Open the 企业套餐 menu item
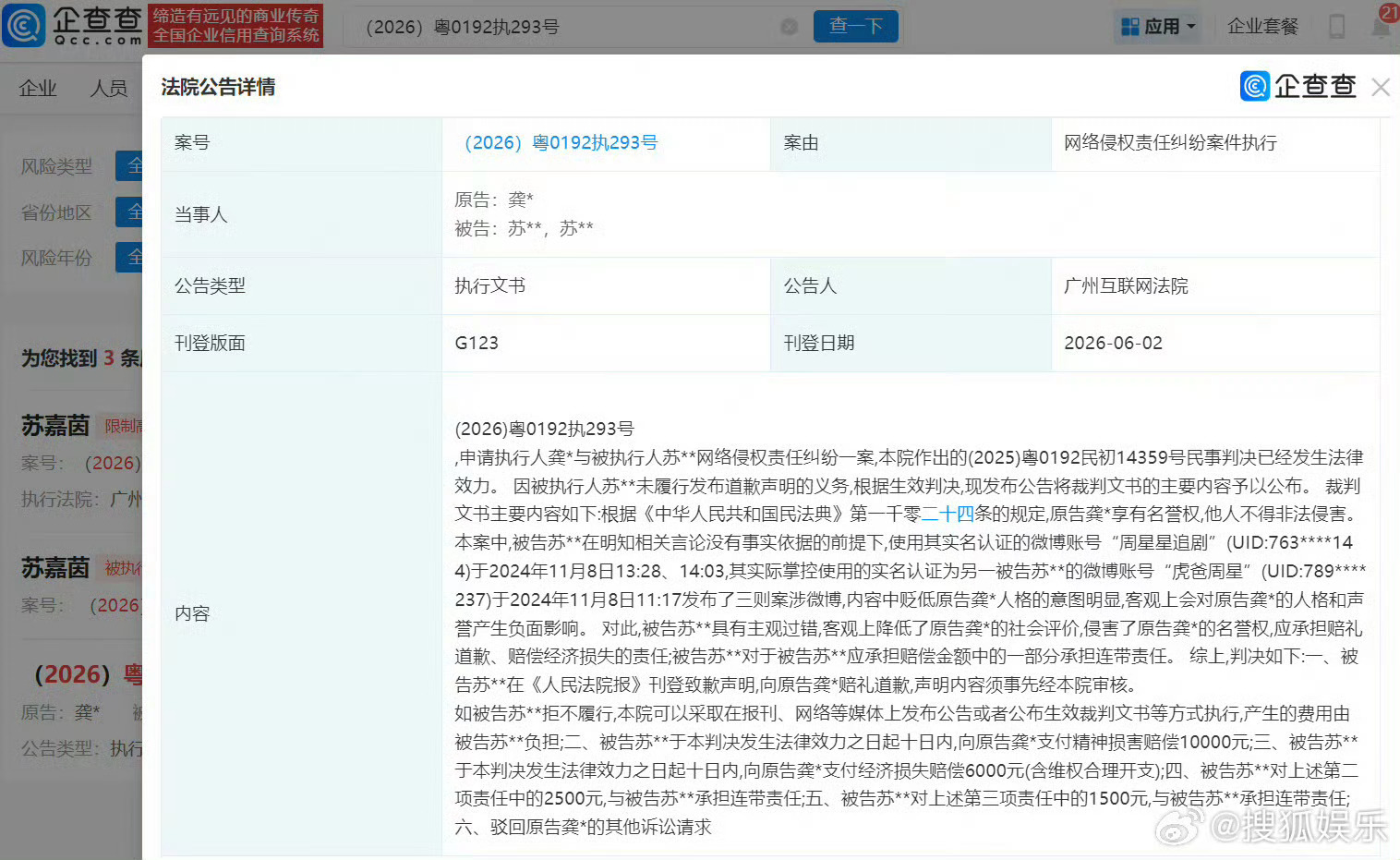The width and height of the screenshot is (1400, 860). [x=1262, y=27]
